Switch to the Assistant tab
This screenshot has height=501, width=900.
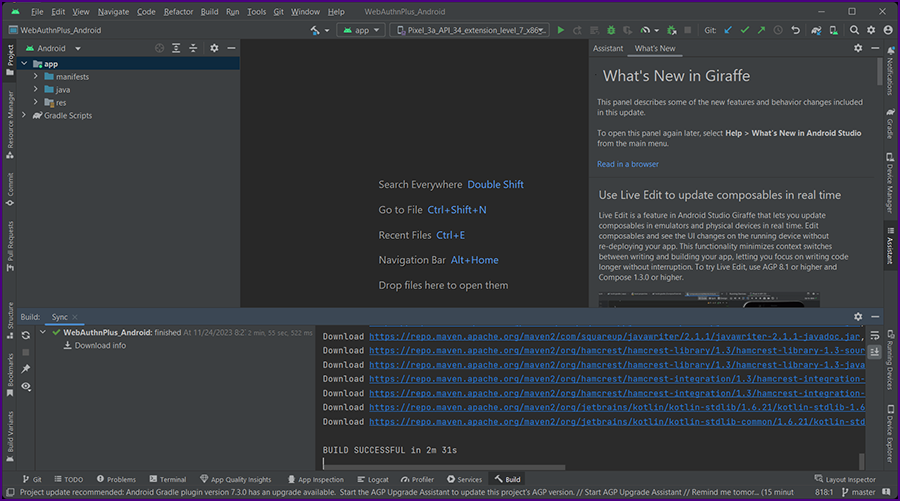coord(608,48)
